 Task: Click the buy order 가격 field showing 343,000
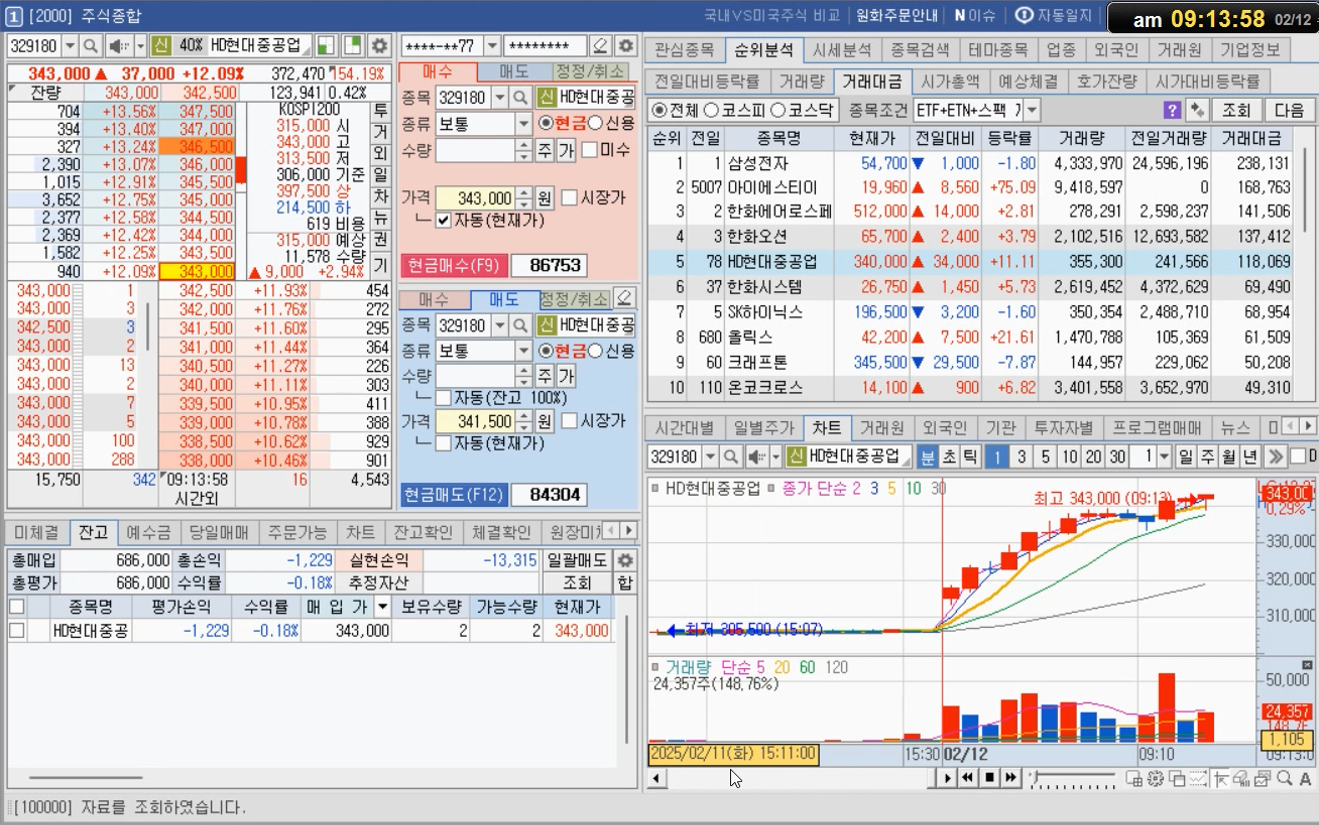click(476, 198)
